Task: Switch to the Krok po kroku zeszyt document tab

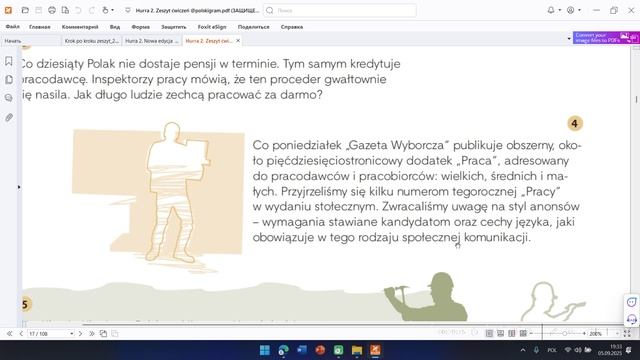Action: (x=91, y=41)
